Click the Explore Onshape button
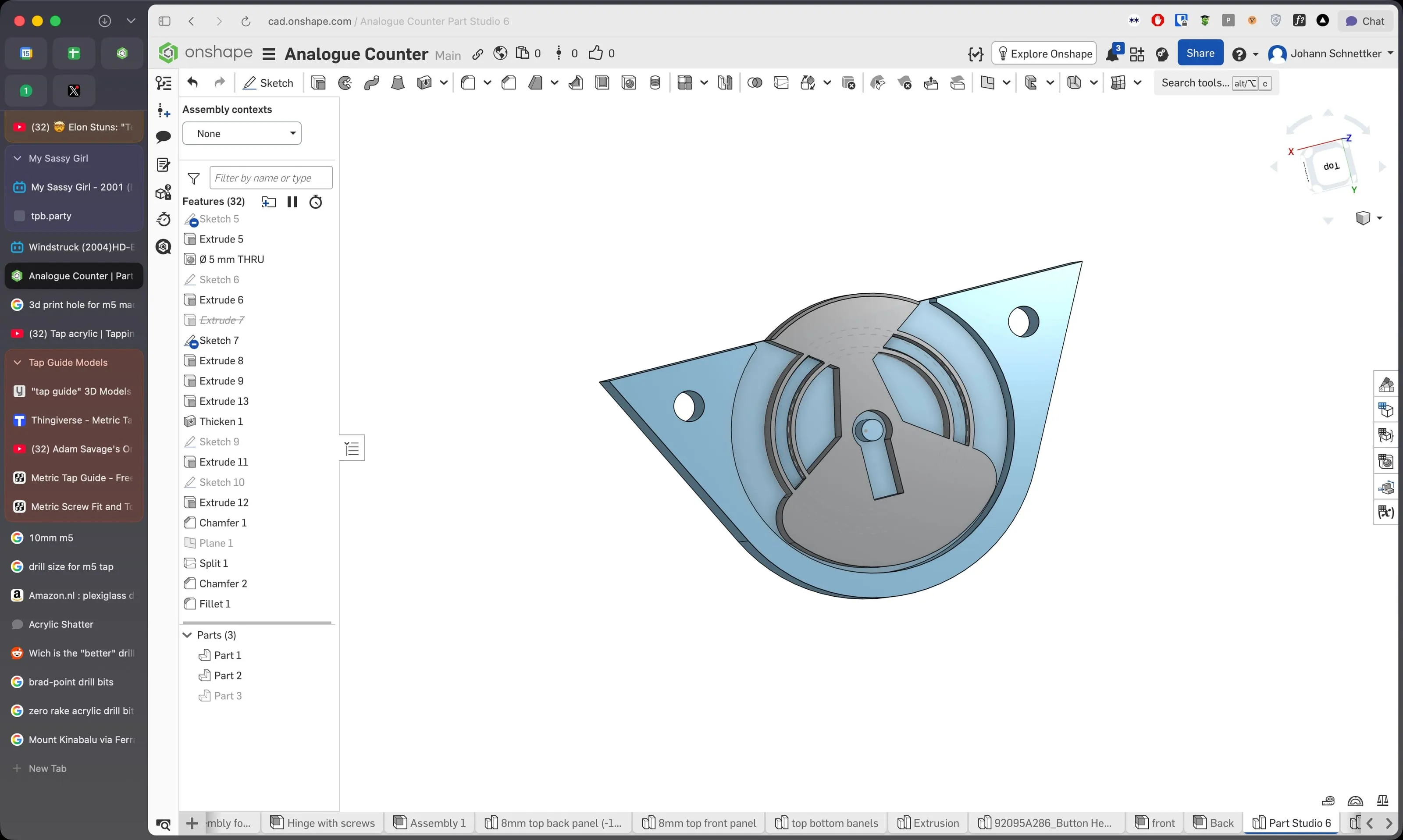Viewport: 1403px width, 840px height. click(x=1044, y=53)
